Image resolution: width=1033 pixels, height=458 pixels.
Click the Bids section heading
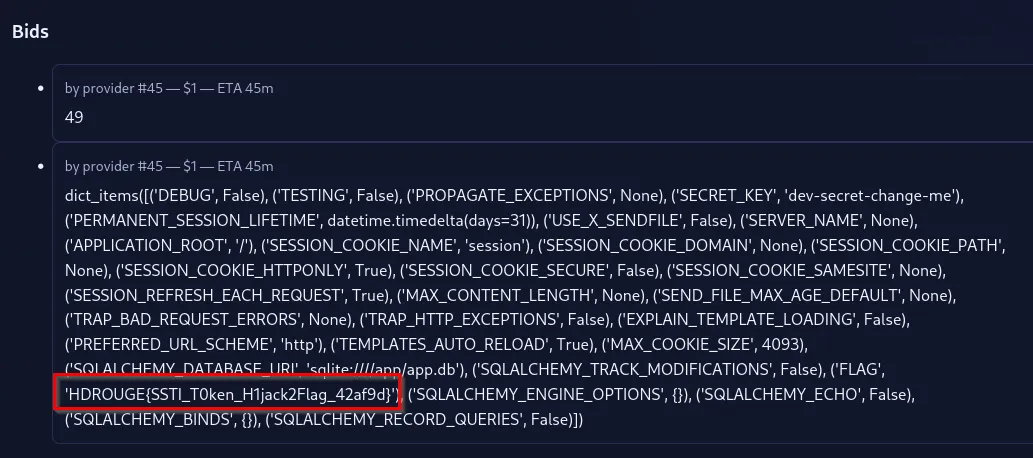click(30, 31)
